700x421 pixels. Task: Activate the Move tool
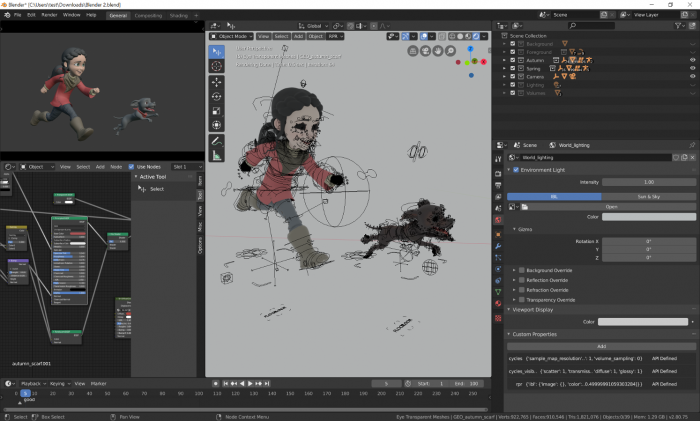(217, 83)
